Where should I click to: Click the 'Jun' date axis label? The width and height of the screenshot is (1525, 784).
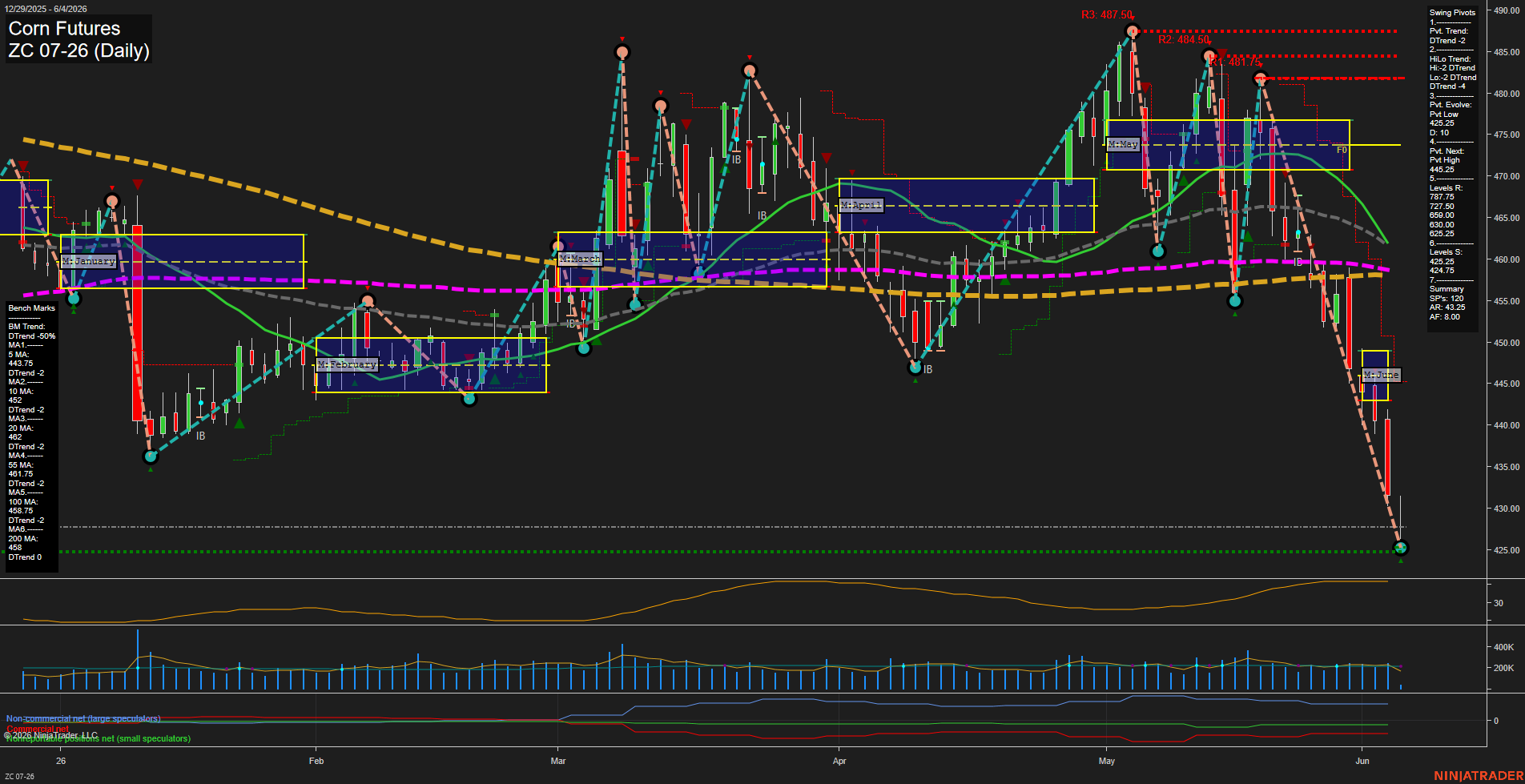pyautogui.click(x=1362, y=761)
